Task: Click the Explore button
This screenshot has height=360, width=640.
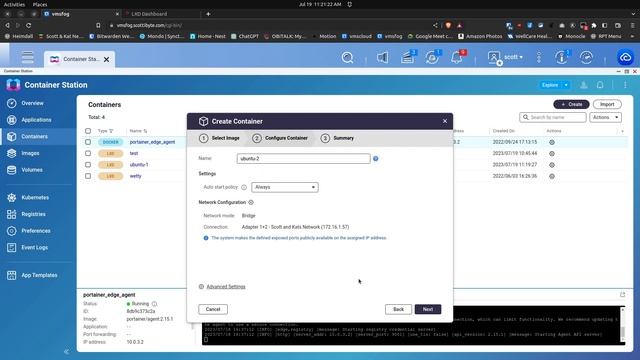Action: (x=550, y=85)
